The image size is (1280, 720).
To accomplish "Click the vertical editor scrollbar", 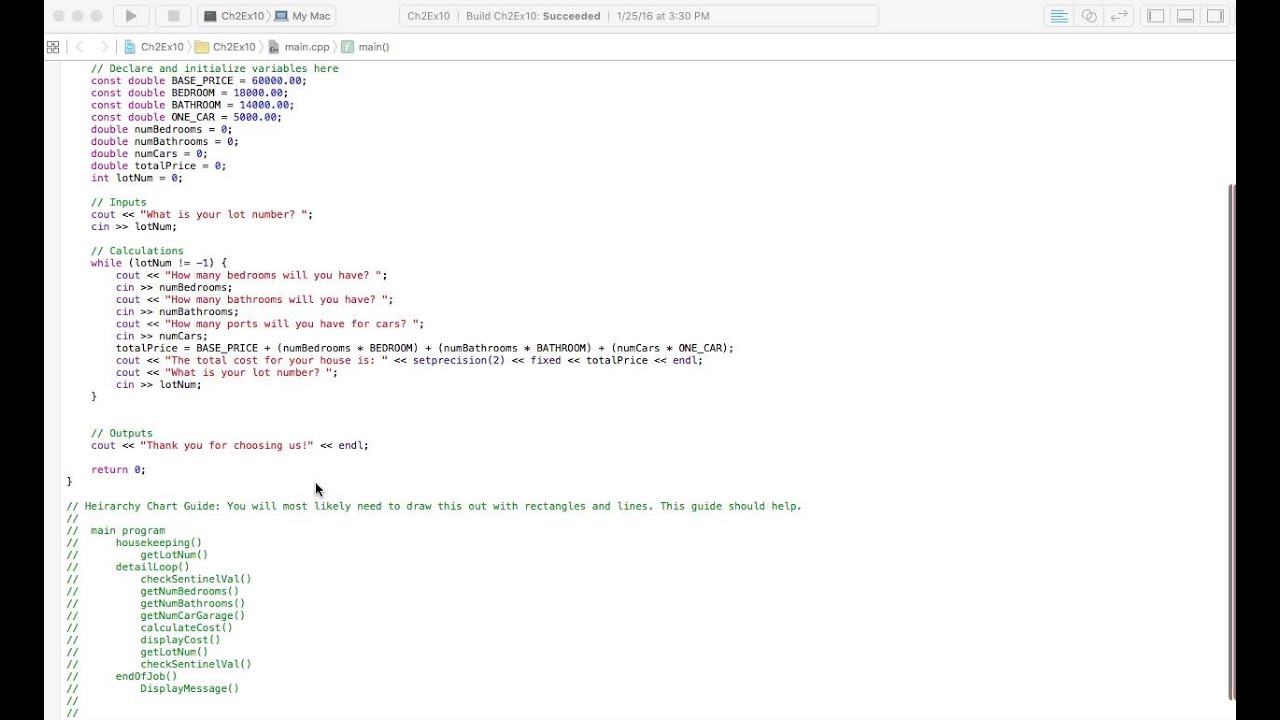I will [1231, 442].
